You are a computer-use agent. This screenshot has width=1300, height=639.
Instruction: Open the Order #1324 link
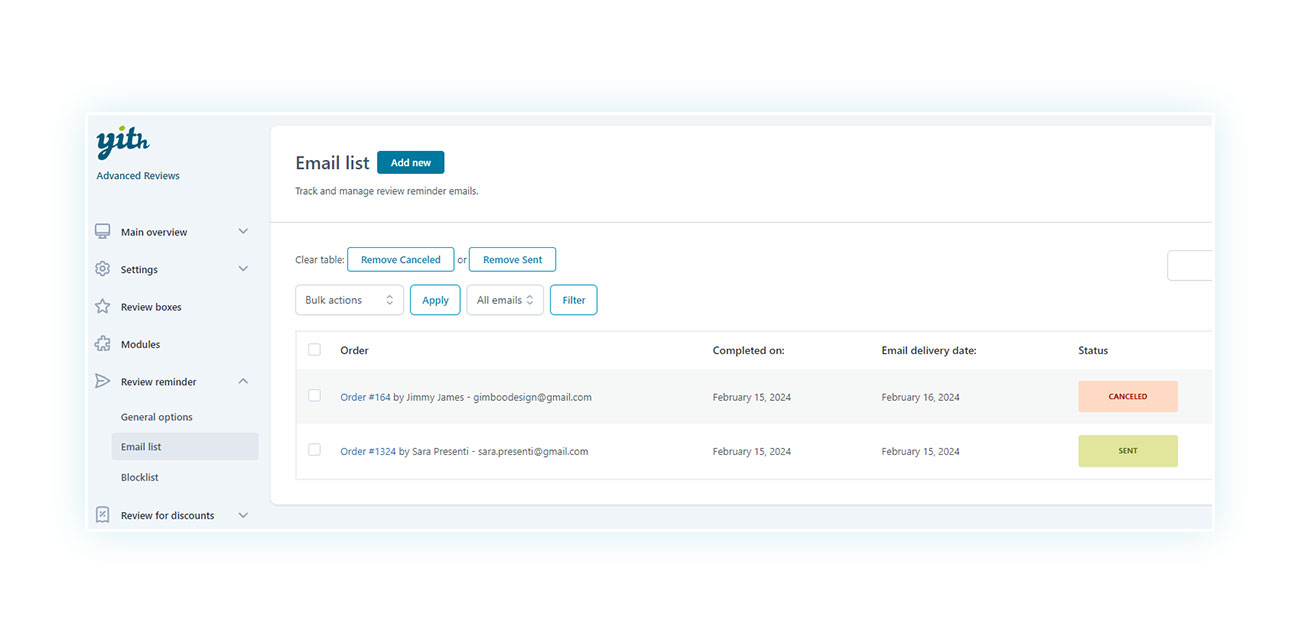[368, 451]
